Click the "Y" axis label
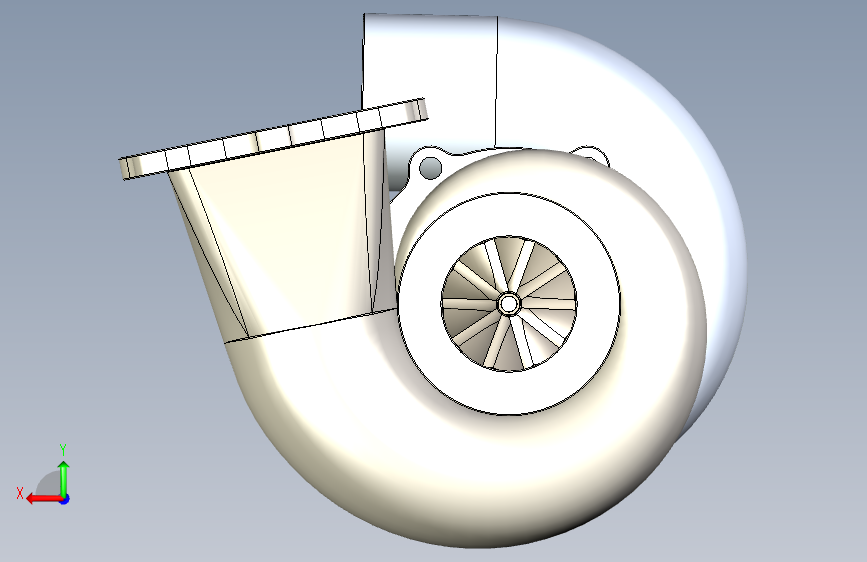Screen dimensions: 867x562 click(x=63, y=450)
